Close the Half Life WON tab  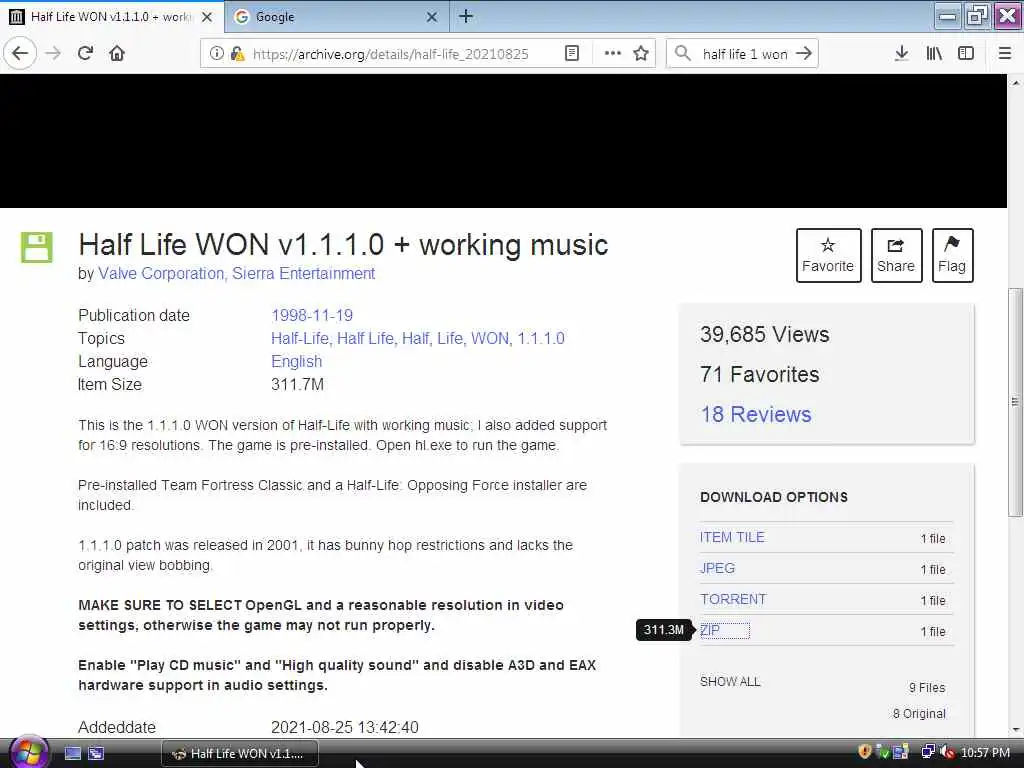(x=207, y=17)
